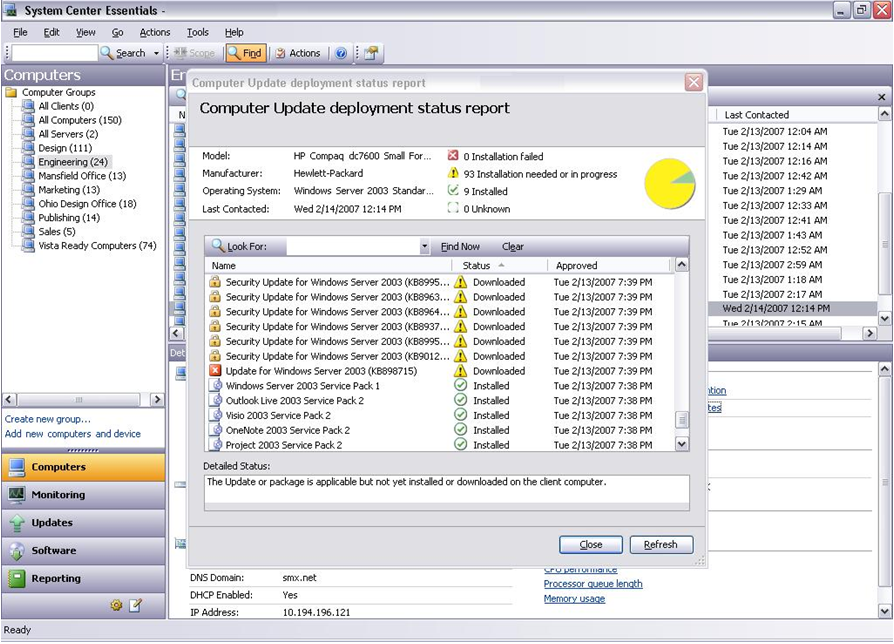
Task: Select the Wed 2/14/2007 12:14 PM computer row
Action: coord(791,308)
